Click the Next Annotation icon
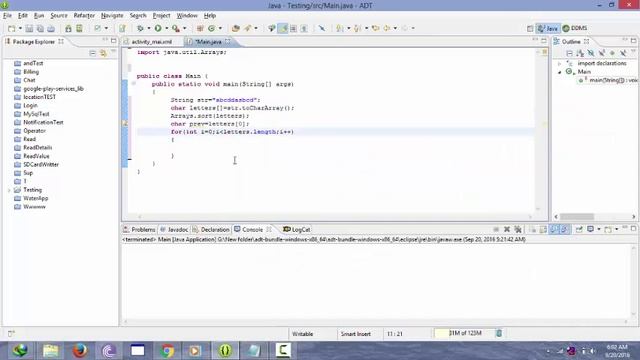This screenshot has height=360, width=640. tap(340, 28)
